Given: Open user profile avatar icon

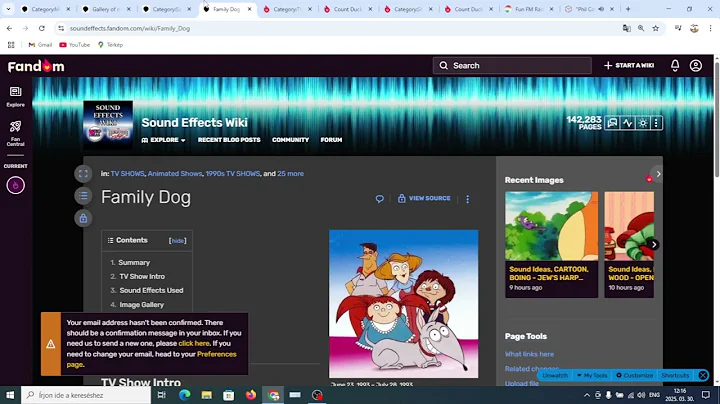Looking at the screenshot, I should point(696,66).
